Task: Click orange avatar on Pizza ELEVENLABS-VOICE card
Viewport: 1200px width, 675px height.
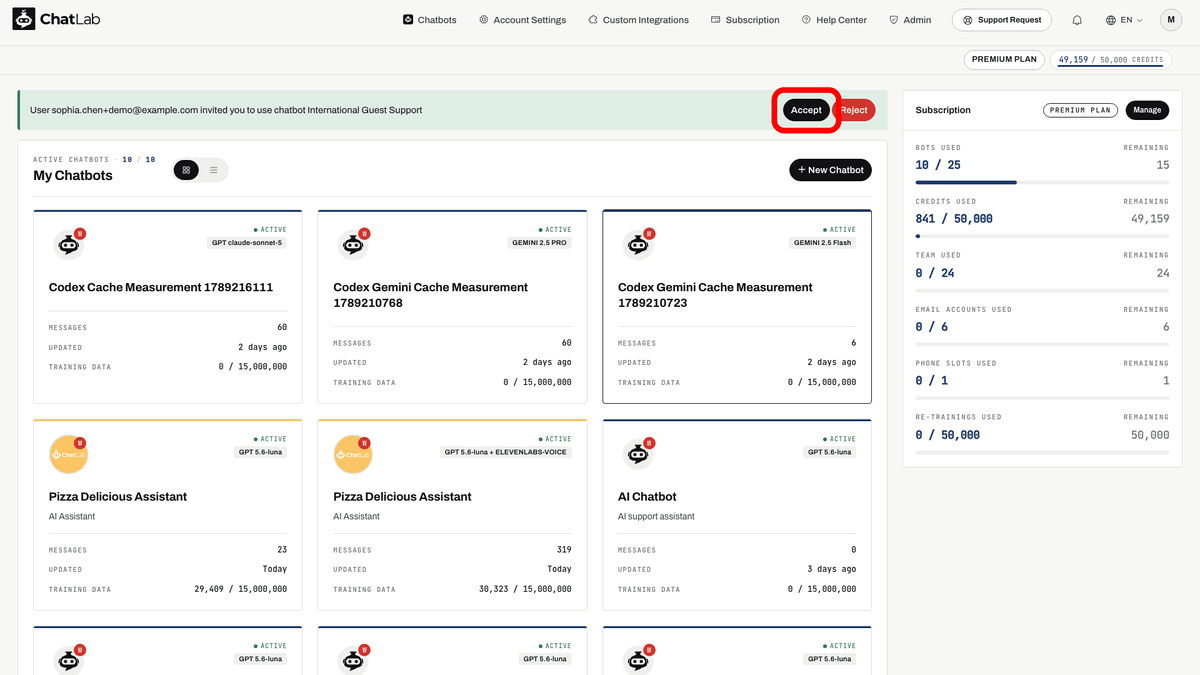Action: click(x=352, y=454)
